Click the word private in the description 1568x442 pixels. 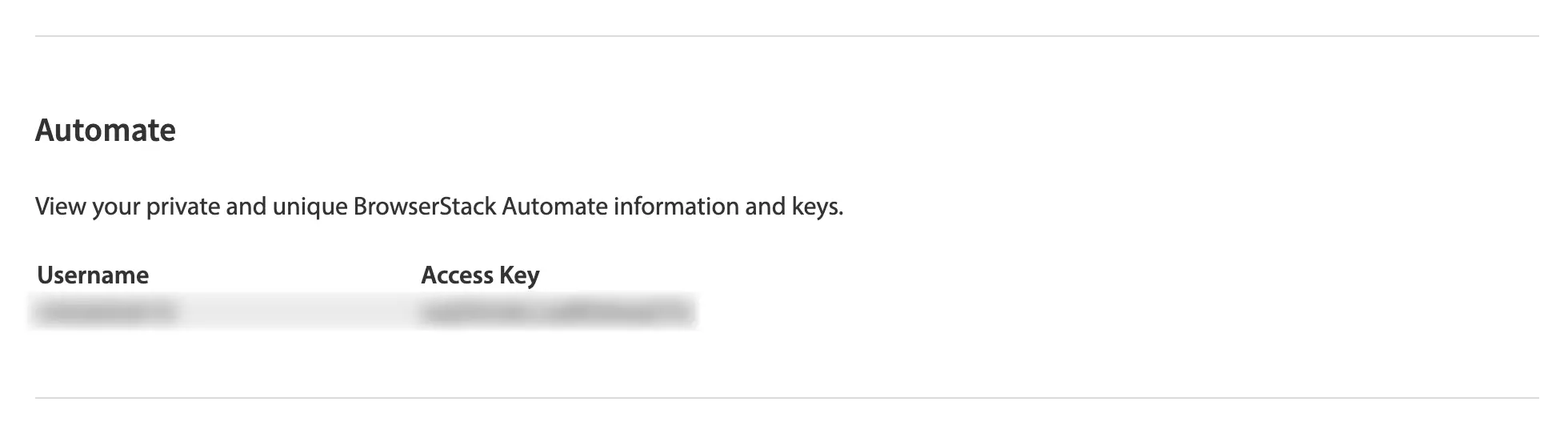(x=182, y=207)
